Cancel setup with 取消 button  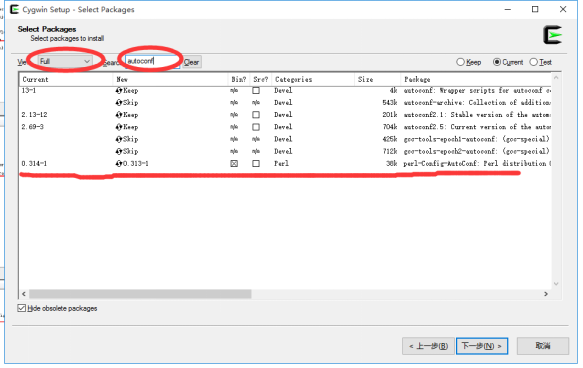click(x=543, y=346)
